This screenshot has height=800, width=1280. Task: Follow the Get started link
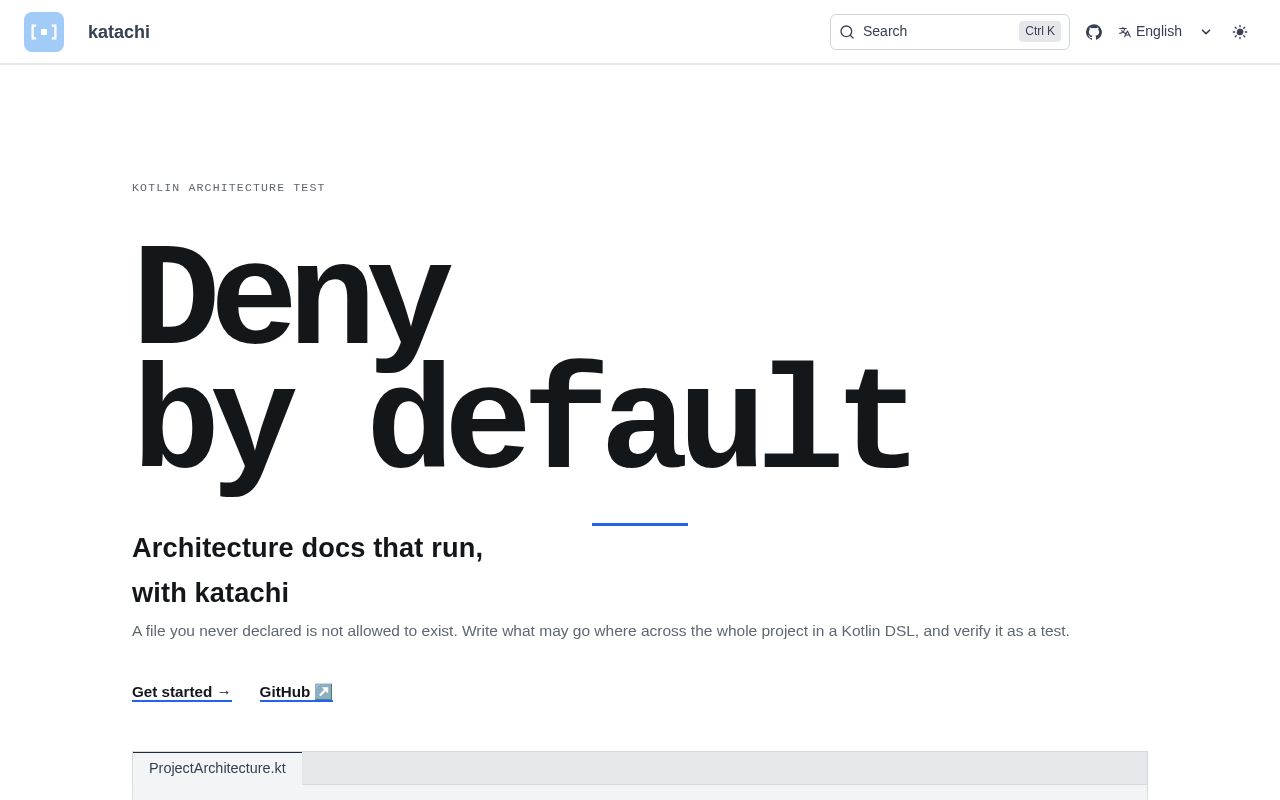[182, 692]
